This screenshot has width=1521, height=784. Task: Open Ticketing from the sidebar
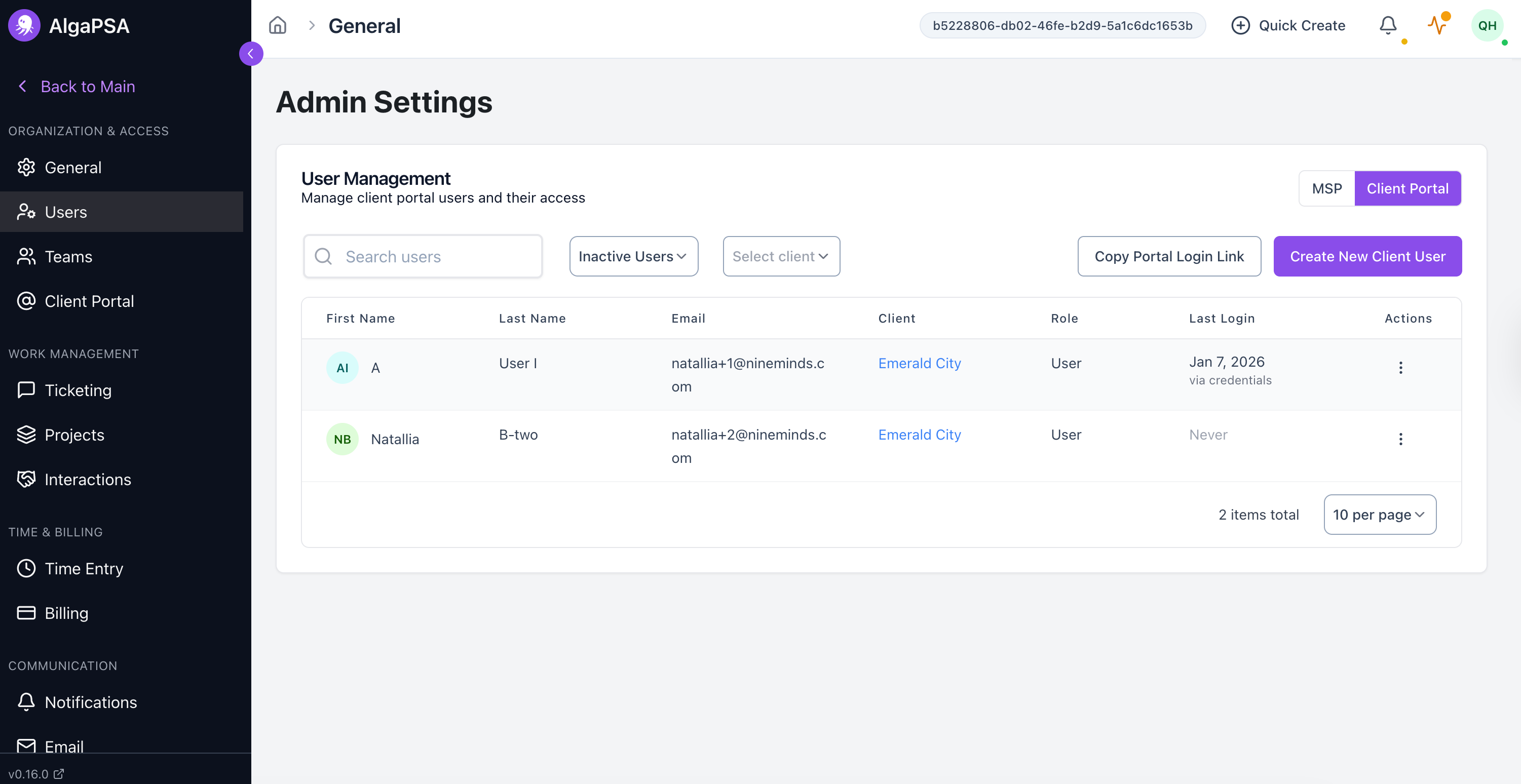[x=78, y=389]
